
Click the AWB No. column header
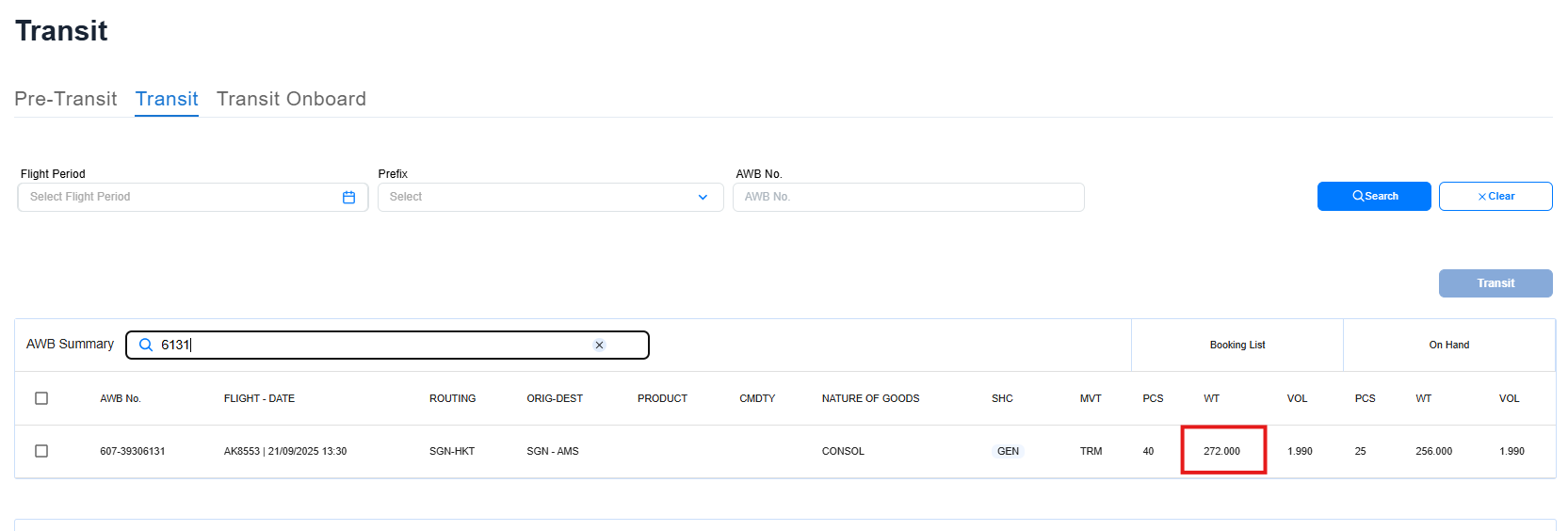click(x=121, y=398)
